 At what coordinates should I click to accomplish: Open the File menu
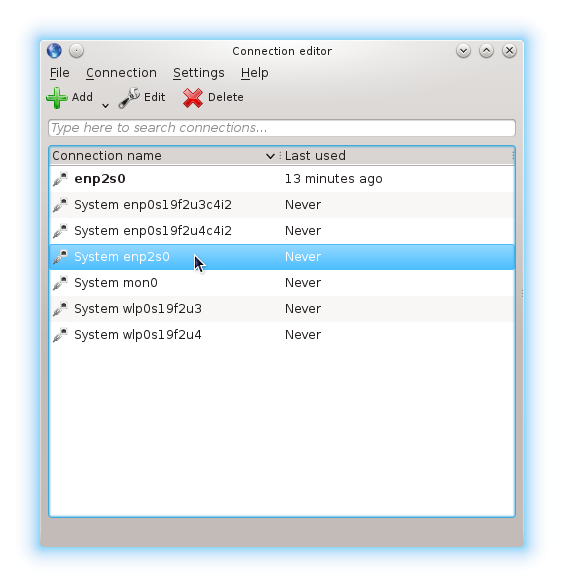(60, 73)
